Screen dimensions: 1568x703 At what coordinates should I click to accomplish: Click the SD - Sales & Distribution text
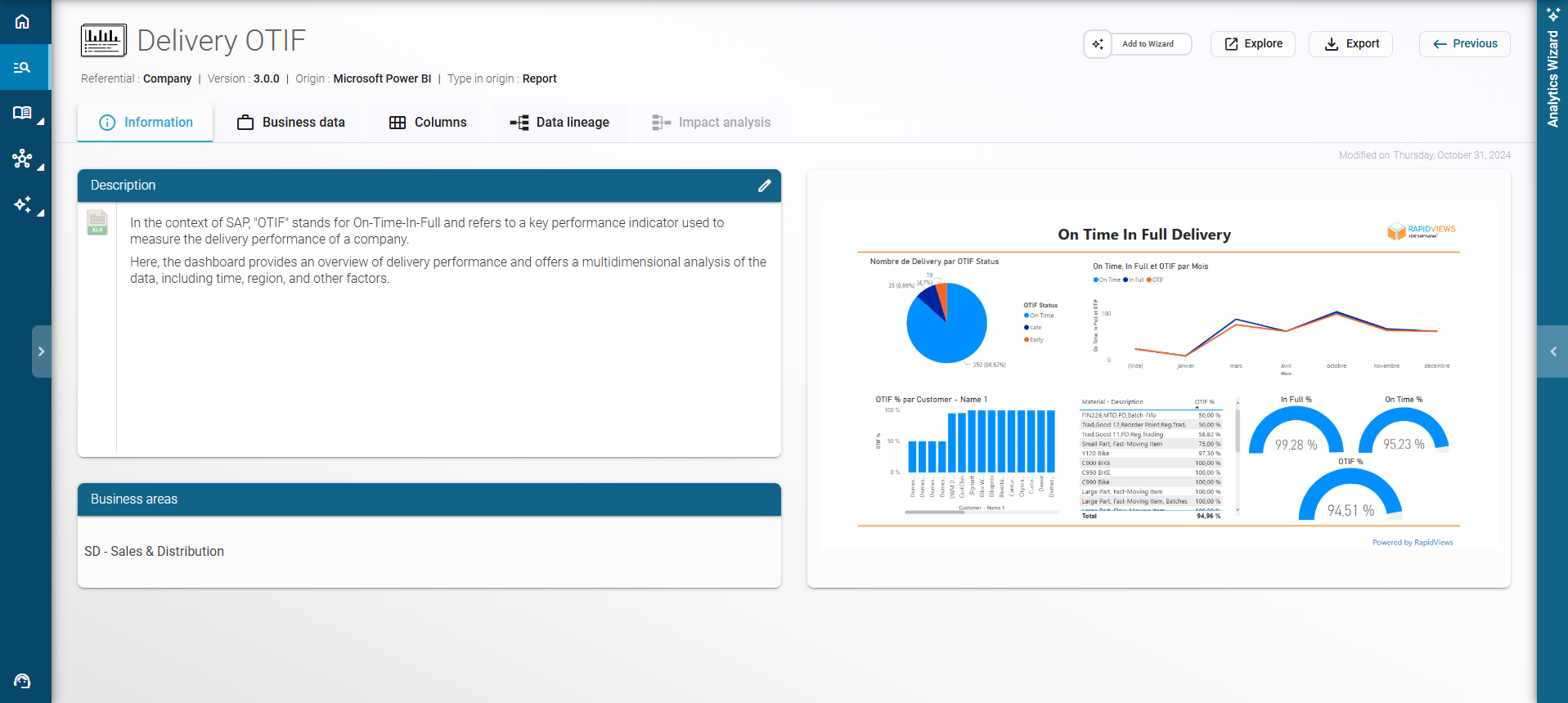coord(154,552)
